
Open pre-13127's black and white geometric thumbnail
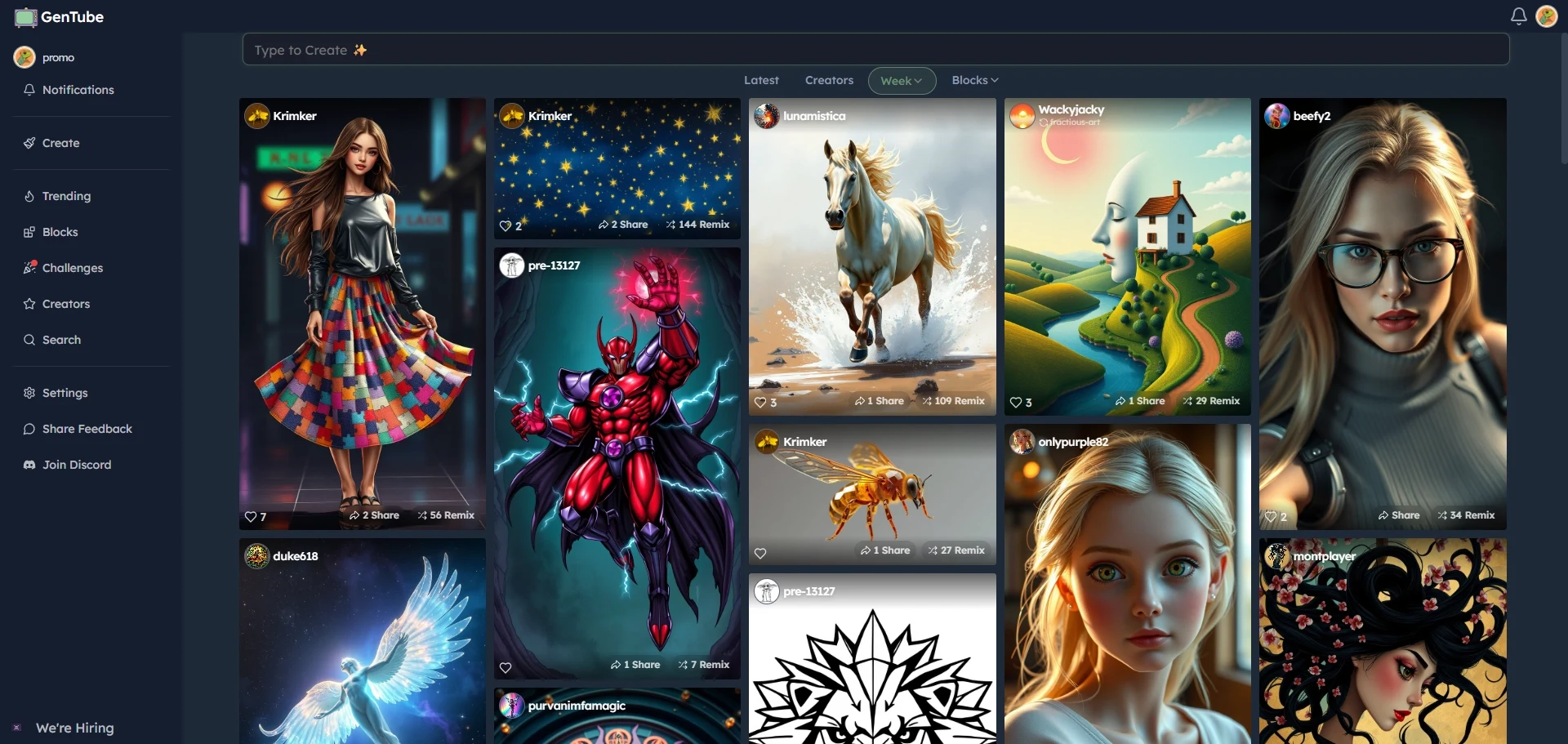(872, 658)
